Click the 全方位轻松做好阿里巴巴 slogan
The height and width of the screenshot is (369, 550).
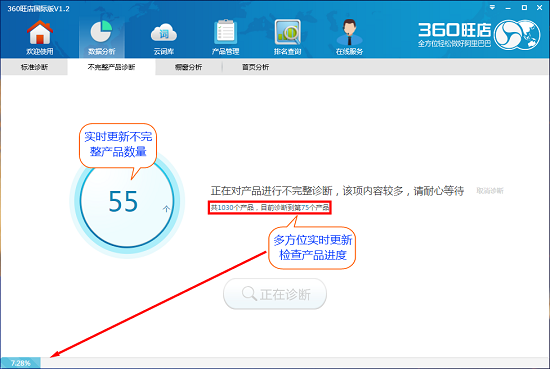(454, 44)
